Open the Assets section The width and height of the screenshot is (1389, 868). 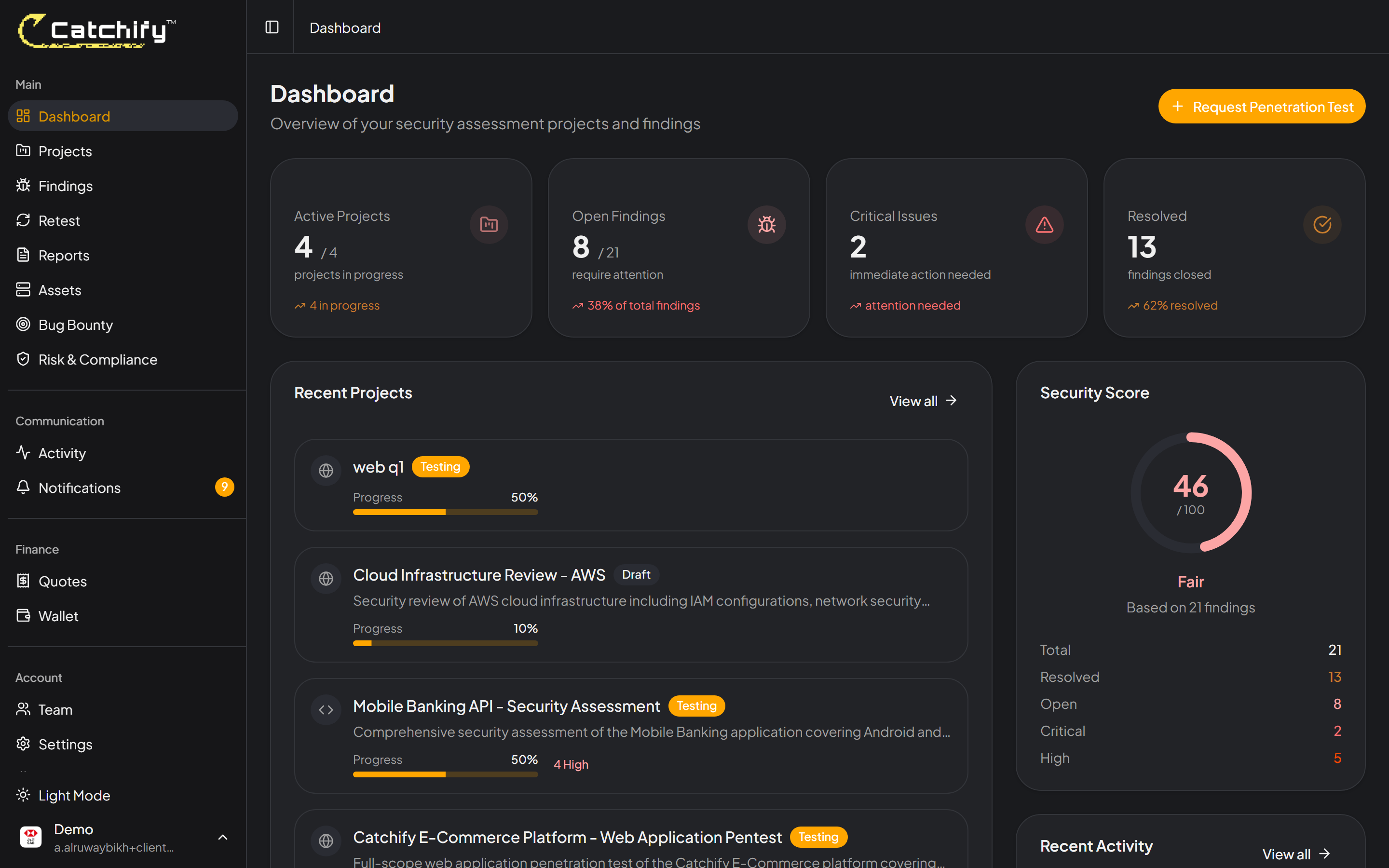point(60,290)
